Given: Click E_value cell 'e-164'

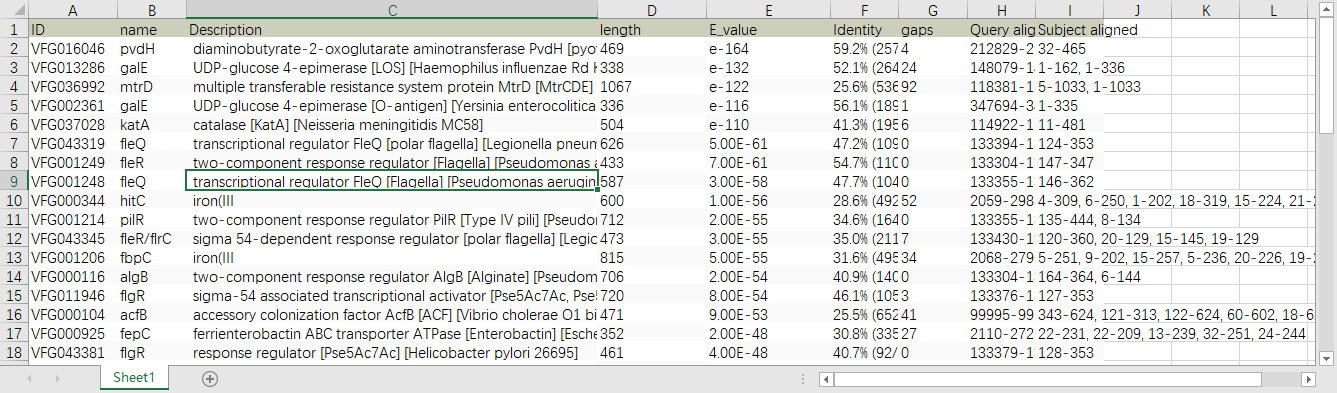Looking at the screenshot, I should 768,48.
